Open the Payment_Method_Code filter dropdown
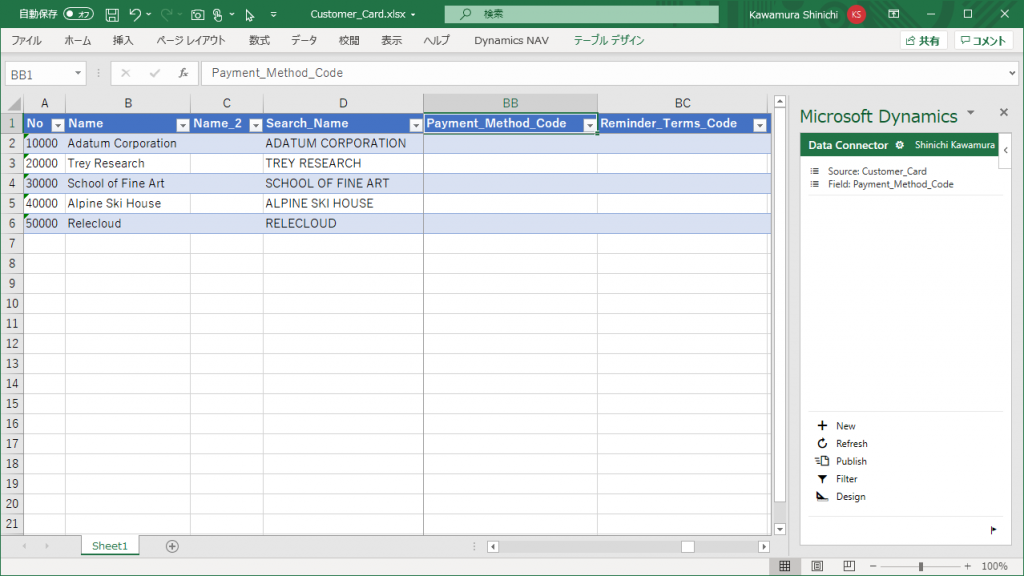 589,124
